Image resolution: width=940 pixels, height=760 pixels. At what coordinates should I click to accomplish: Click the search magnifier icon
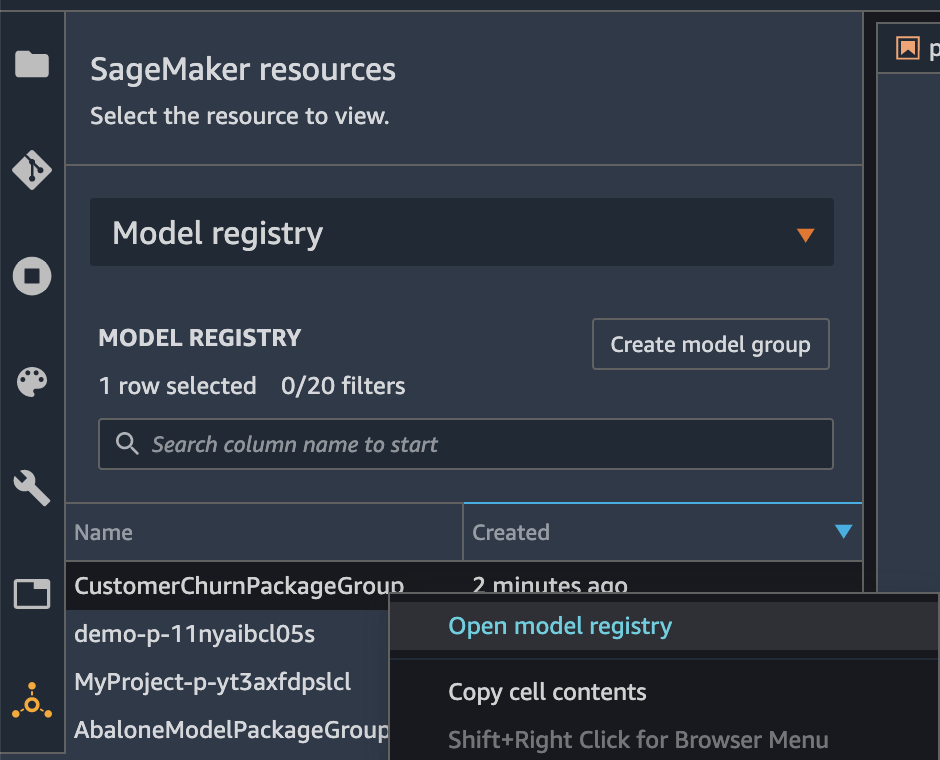tap(127, 444)
